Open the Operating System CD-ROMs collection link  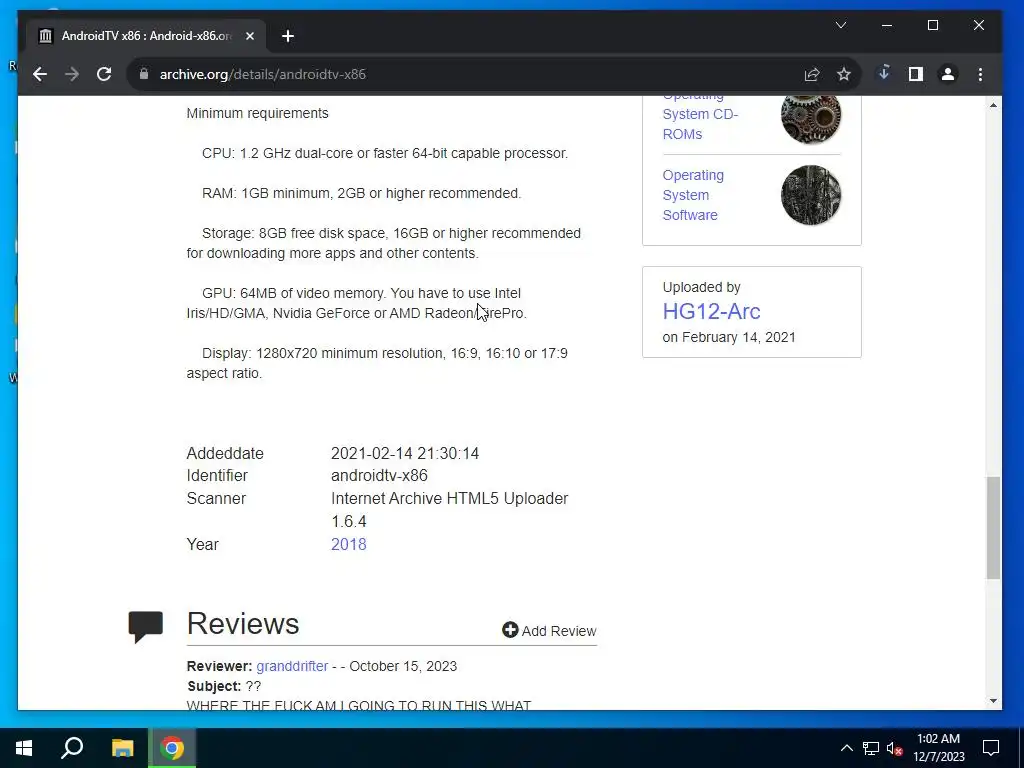point(700,116)
